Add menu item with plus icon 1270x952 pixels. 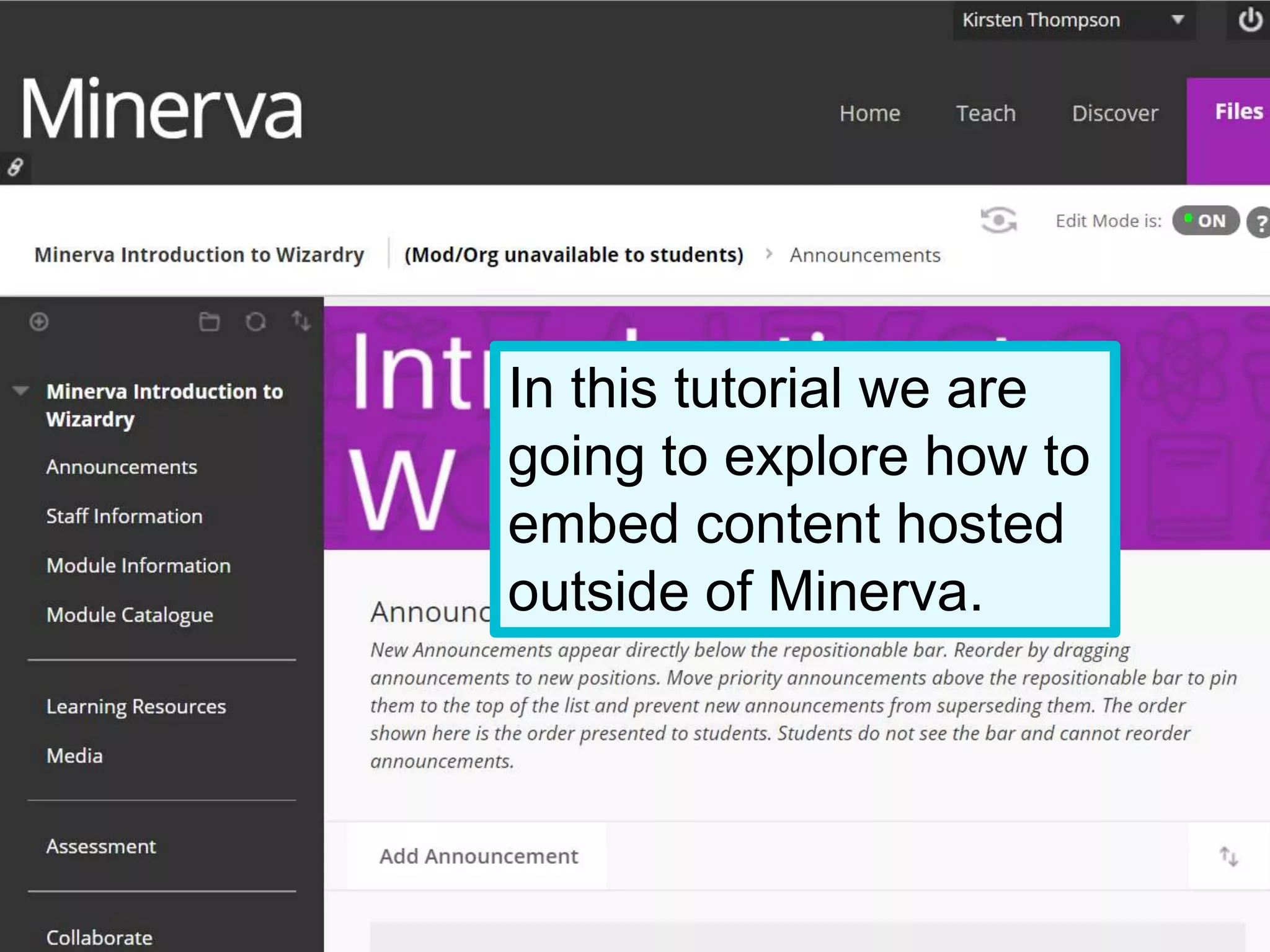pos(39,322)
